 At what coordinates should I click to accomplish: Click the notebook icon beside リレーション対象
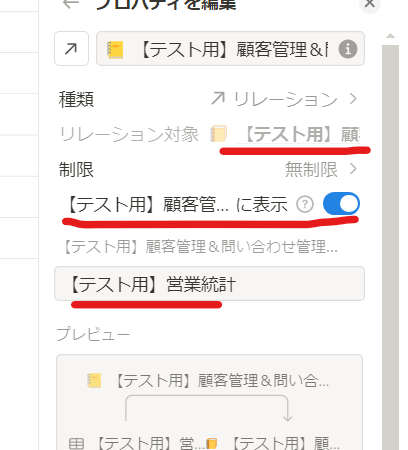pos(218,134)
